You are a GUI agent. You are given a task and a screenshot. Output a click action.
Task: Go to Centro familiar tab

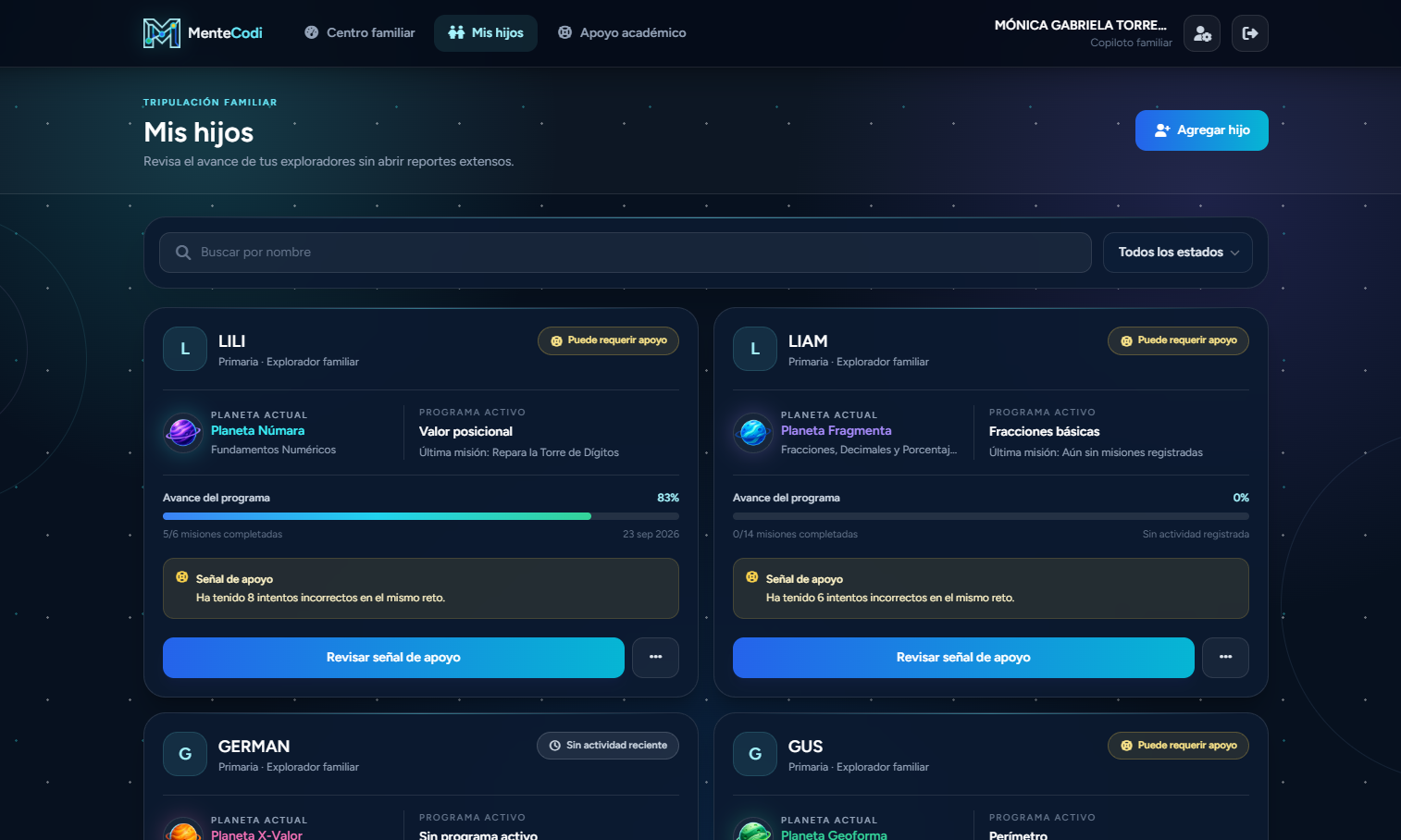(360, 33)
